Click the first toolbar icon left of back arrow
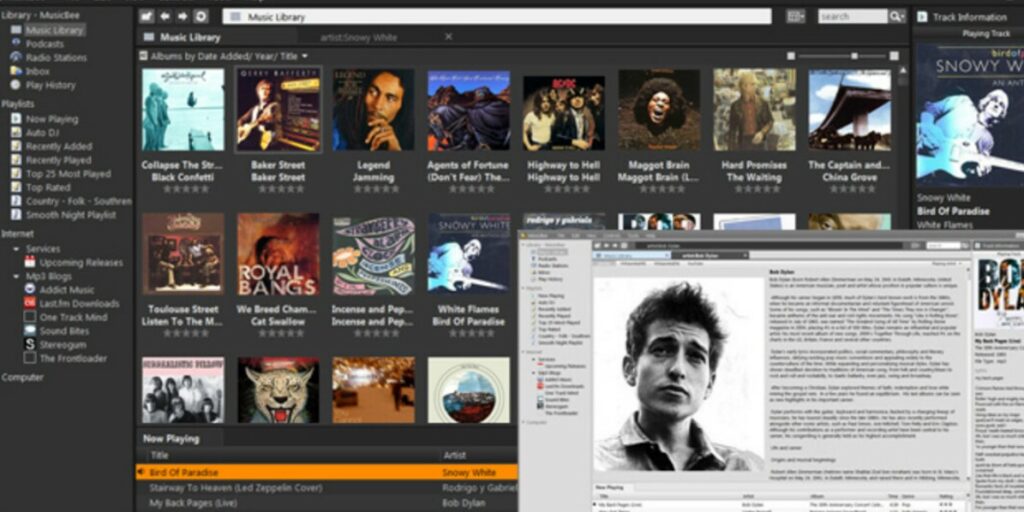The image size is (1024, 512). pos(147,16)
